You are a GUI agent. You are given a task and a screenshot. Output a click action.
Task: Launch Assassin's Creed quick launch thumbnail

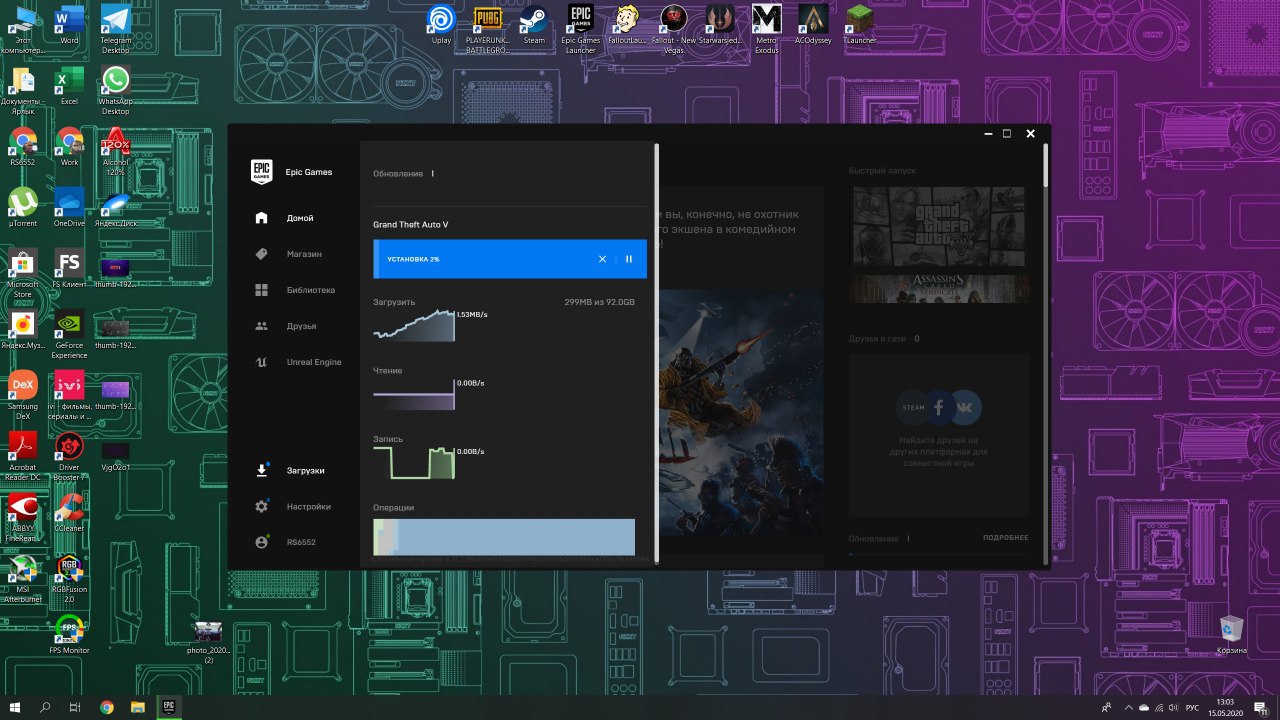pyautogui.click(x=938, y=289)
